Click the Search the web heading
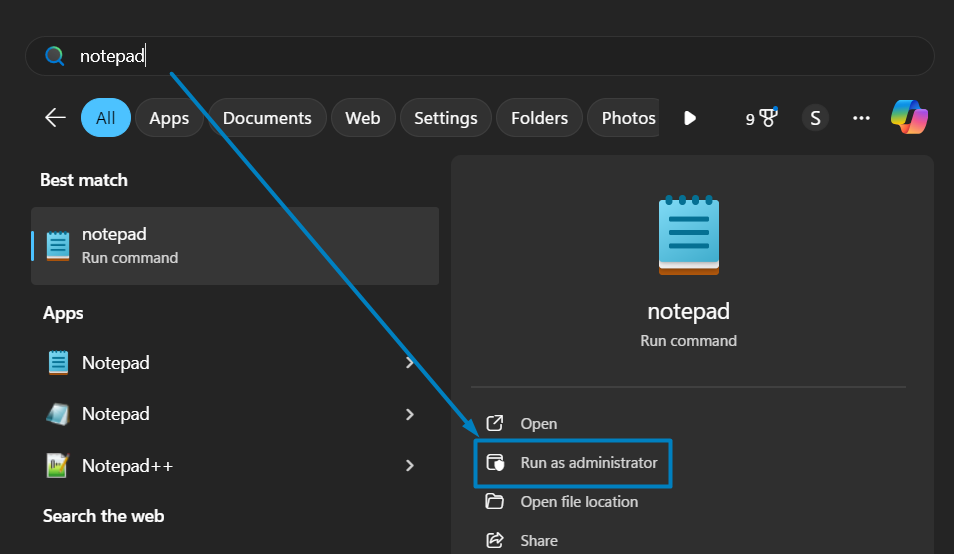The height and width of the screenshot is (554, 954). tap(103, 516)
